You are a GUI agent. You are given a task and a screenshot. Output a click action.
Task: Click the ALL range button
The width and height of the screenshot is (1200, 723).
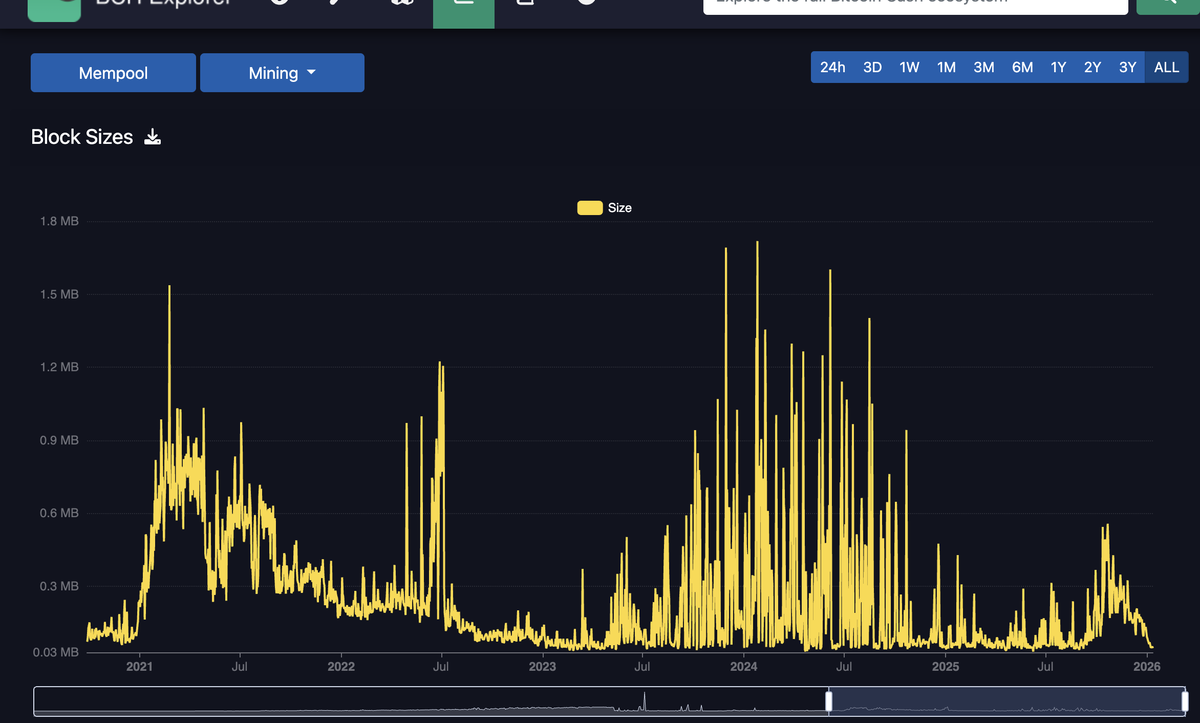coord(1166,67)
